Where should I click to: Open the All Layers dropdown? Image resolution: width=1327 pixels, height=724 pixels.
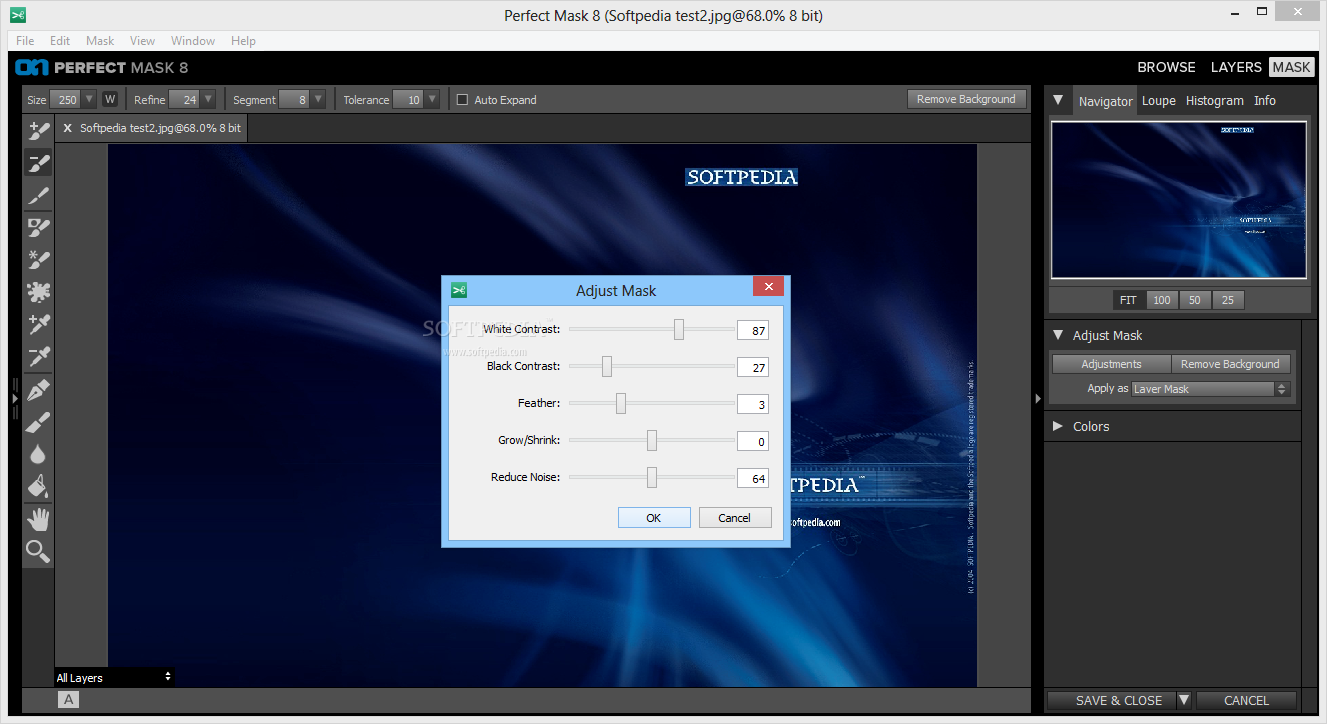click(114, 677)
